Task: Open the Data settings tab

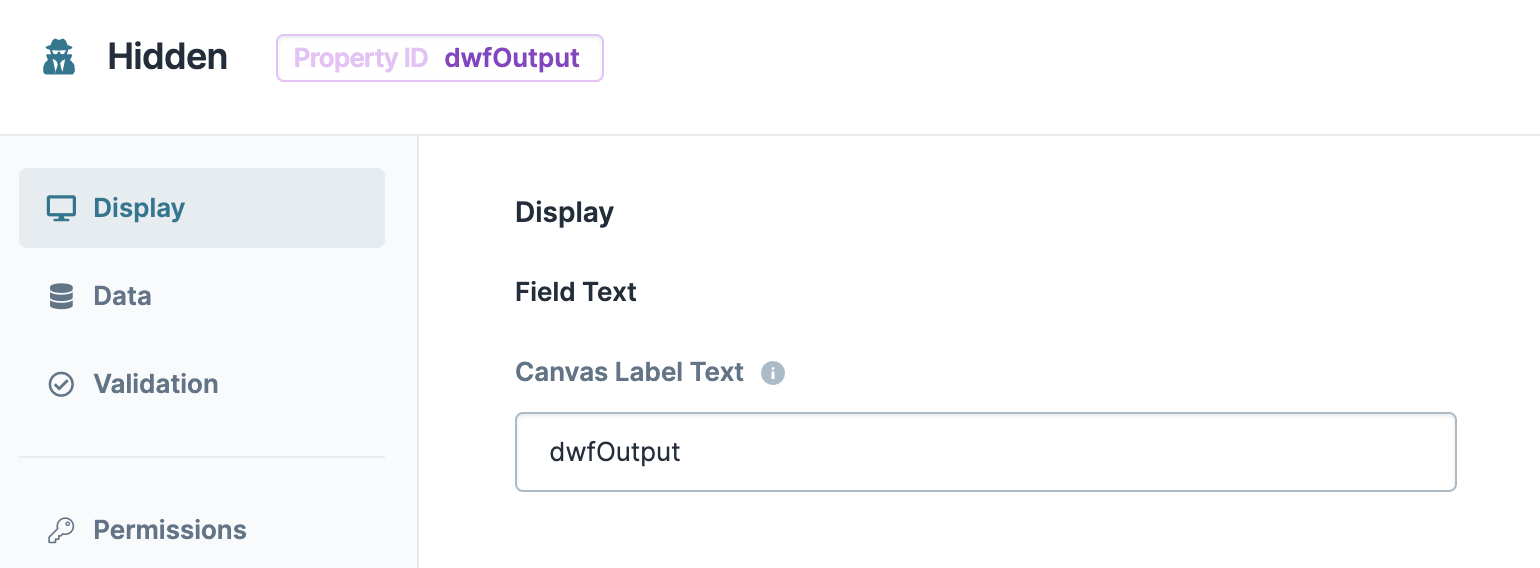Action: point(202,296)
